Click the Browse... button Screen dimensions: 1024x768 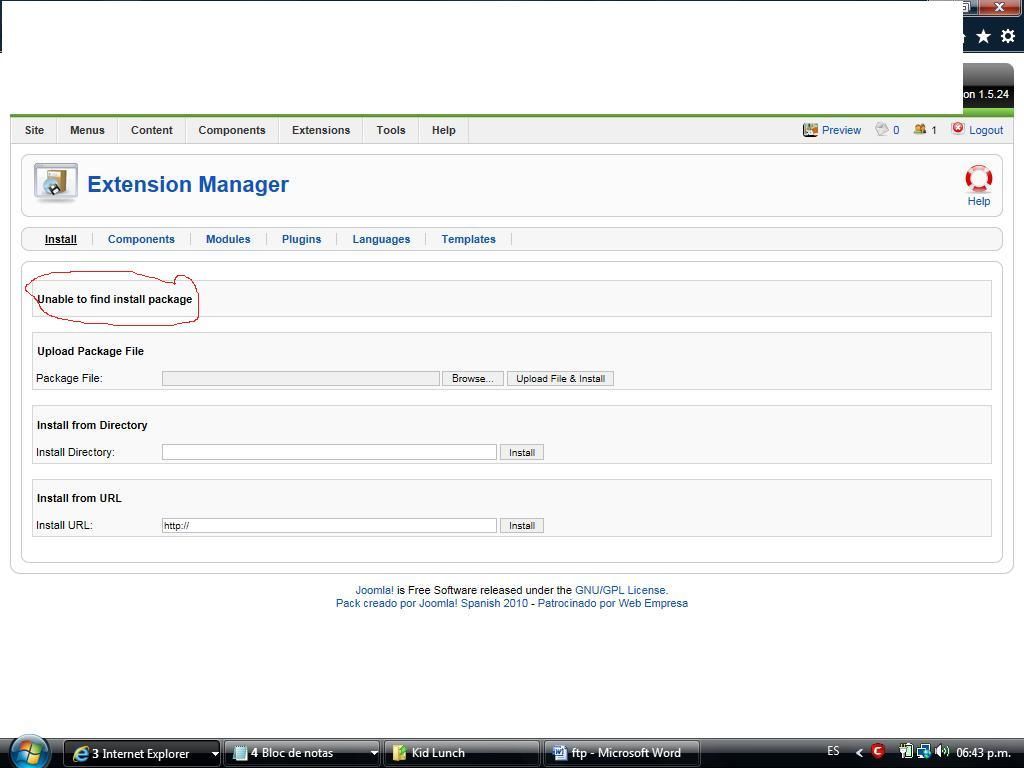[473, 379]
